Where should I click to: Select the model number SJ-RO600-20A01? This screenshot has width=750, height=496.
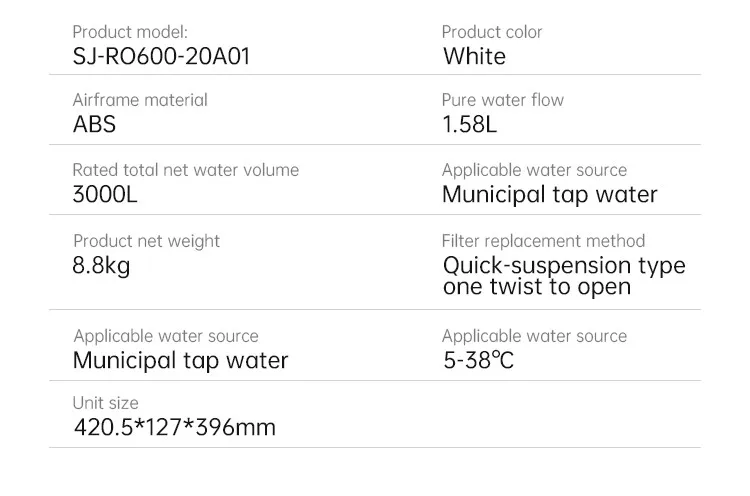tap(161, 56)
